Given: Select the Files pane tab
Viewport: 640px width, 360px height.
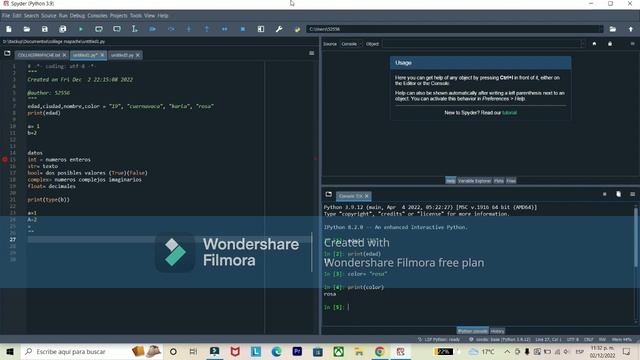Looking at the screenshot, I should [x=511, y=180].
